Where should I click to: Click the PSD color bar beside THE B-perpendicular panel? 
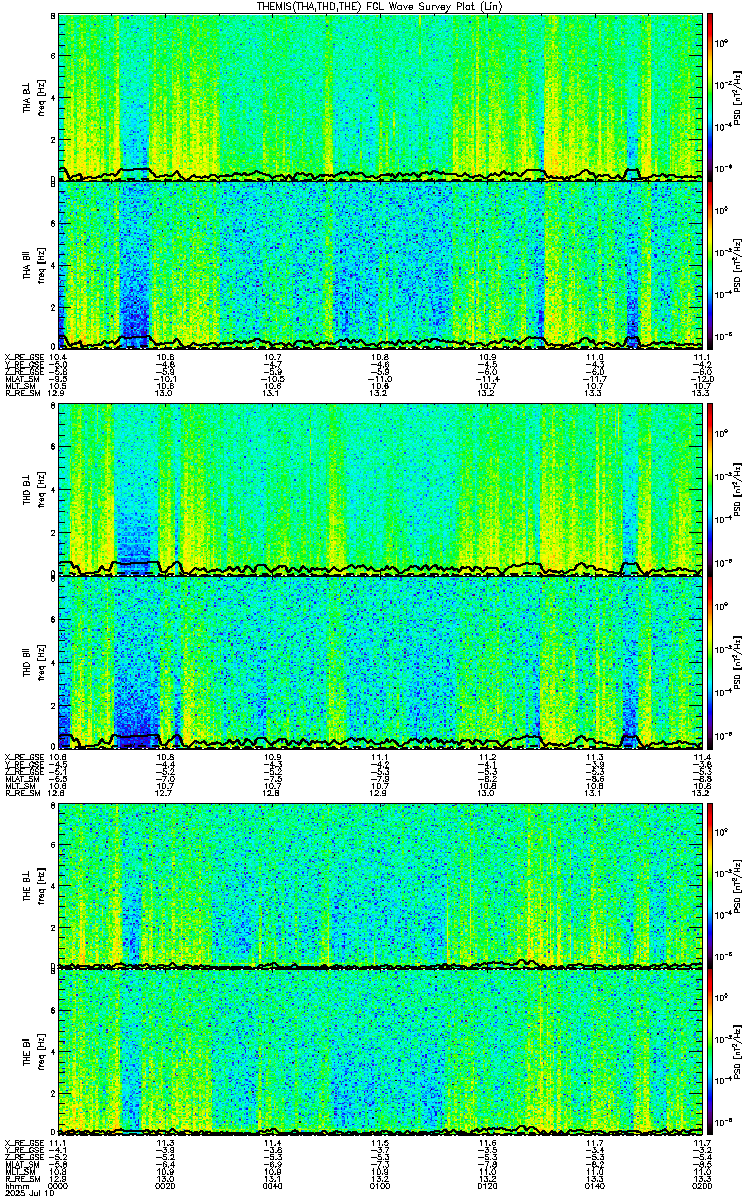[710, 884]
